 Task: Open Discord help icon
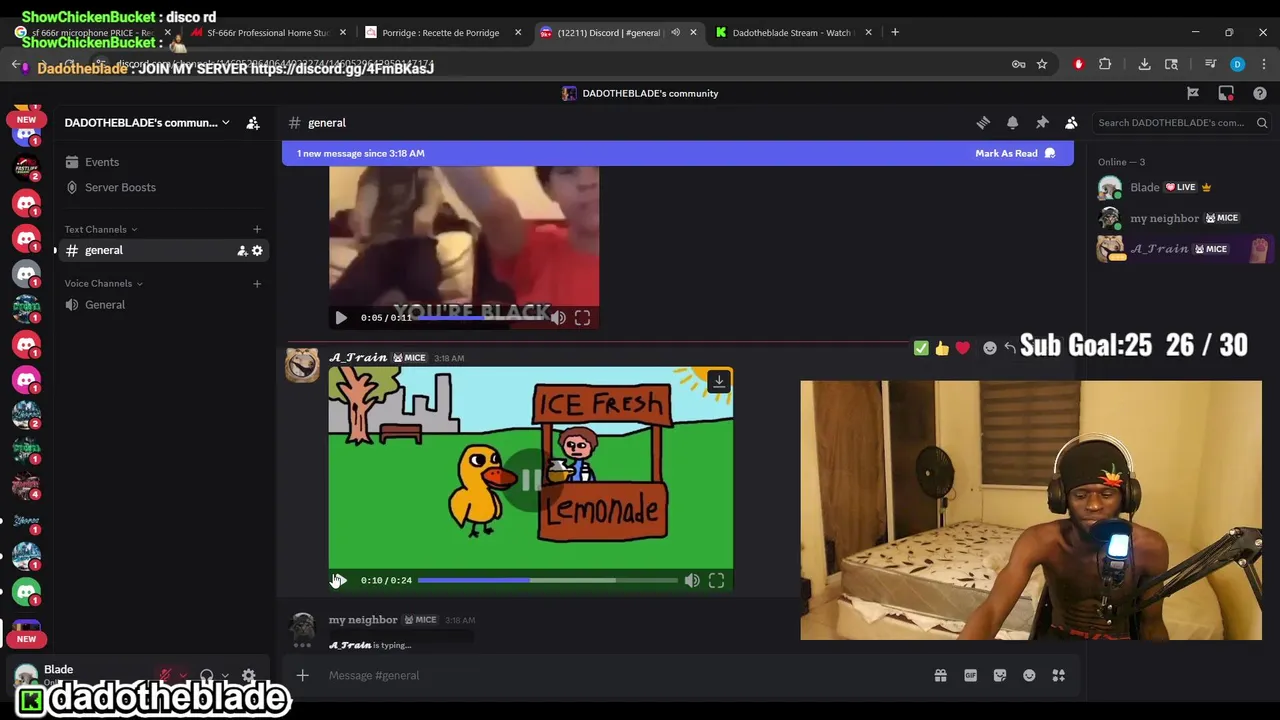[x=1260, y=93]
